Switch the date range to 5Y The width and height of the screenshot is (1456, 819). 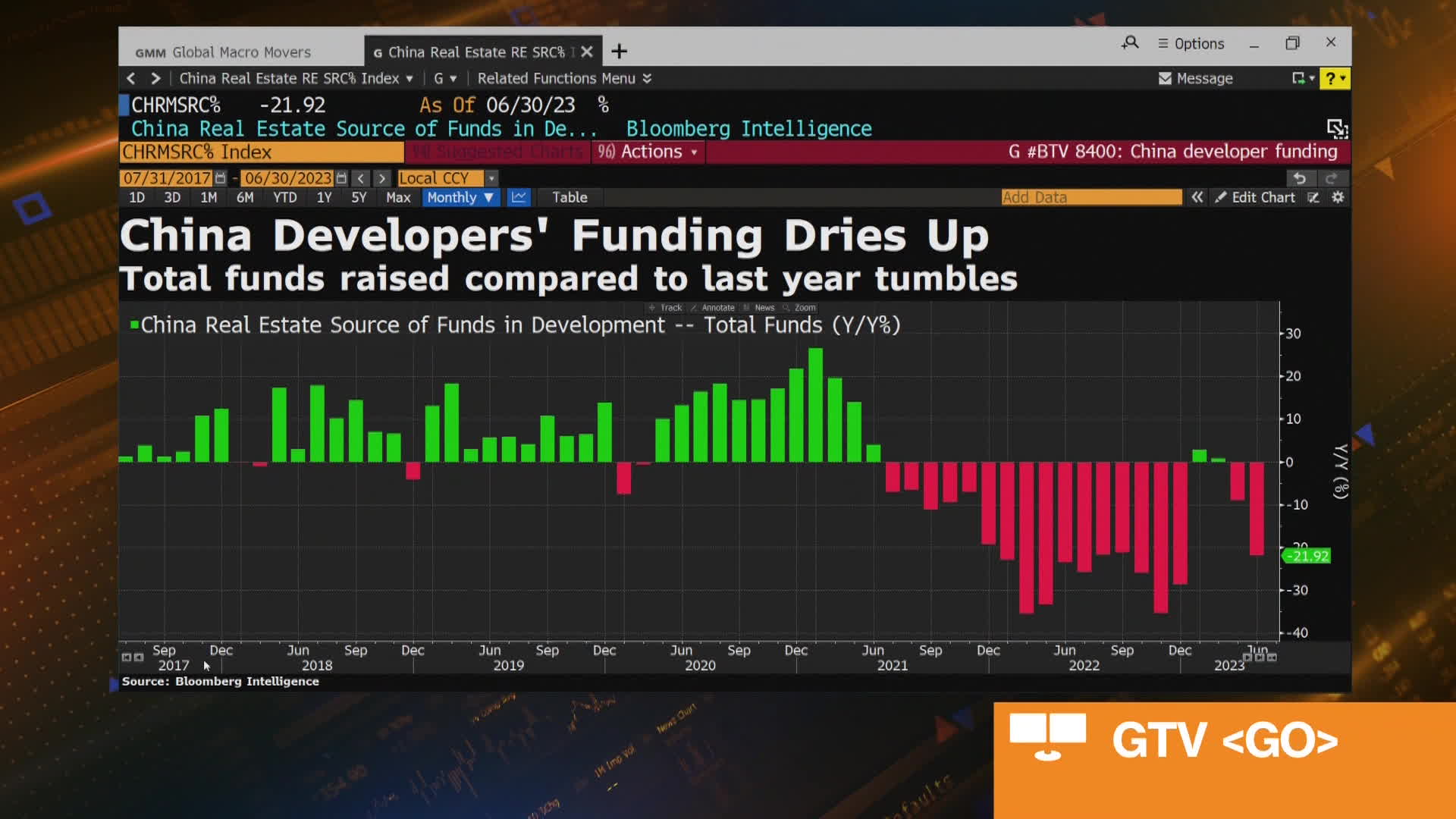pyautogui.click(x=359, y=197)
